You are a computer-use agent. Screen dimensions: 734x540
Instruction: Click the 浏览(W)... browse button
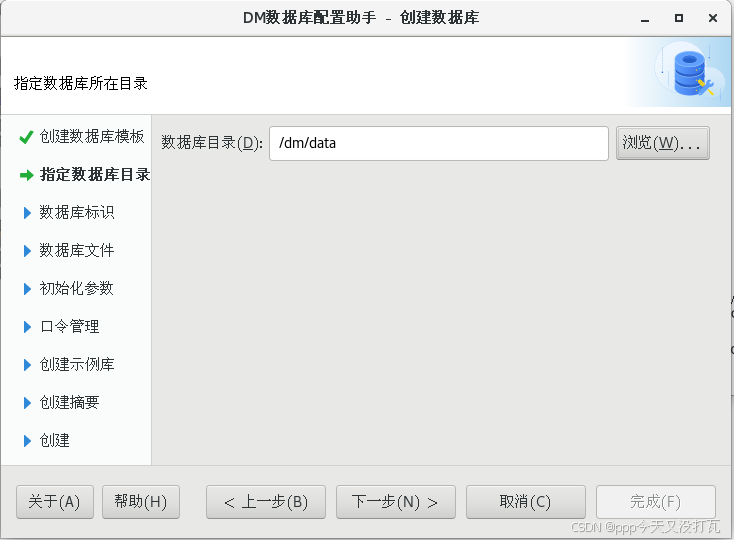click(x=662, y=143)
